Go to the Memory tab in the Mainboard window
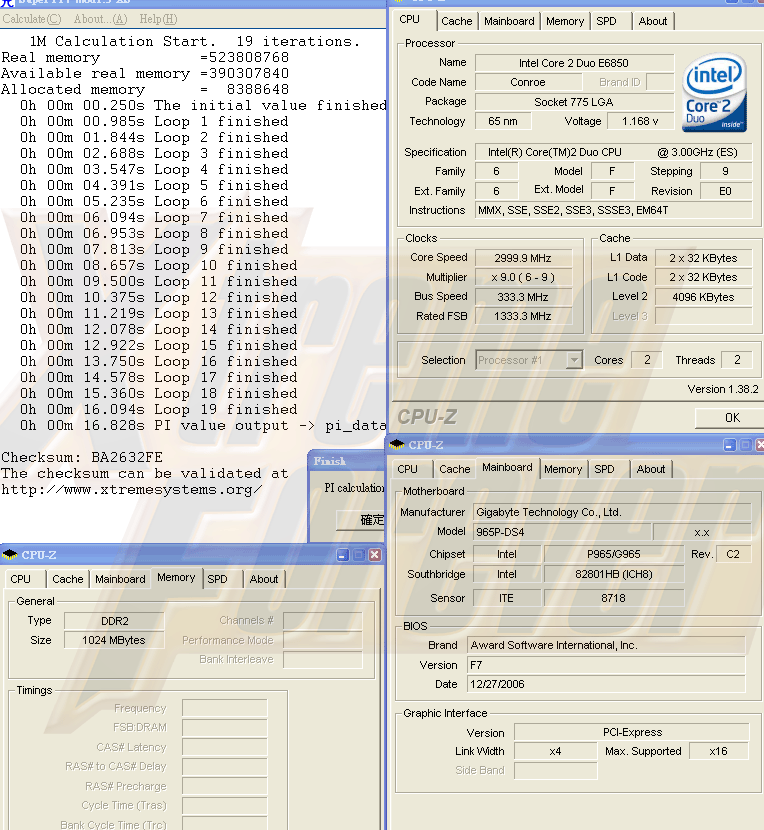Screen dimensions: 764x830 tap(563, 469)
